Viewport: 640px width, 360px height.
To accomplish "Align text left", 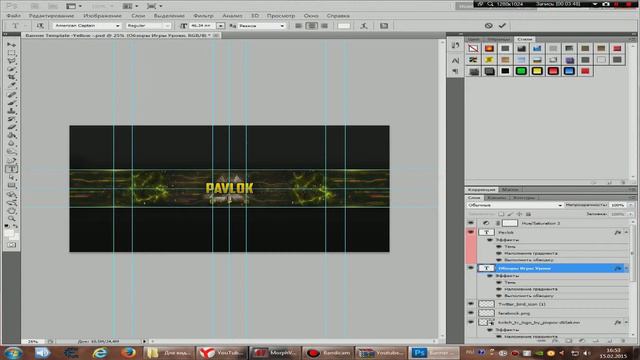I will (x=299, y=26).
